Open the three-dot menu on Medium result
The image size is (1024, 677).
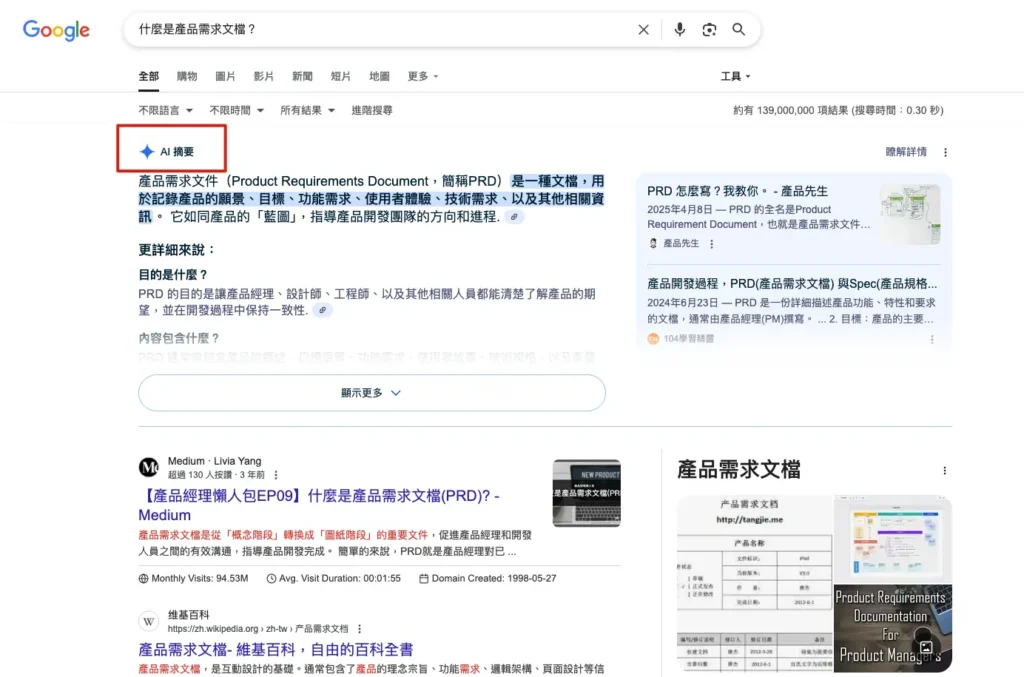[x=276, y=475]
